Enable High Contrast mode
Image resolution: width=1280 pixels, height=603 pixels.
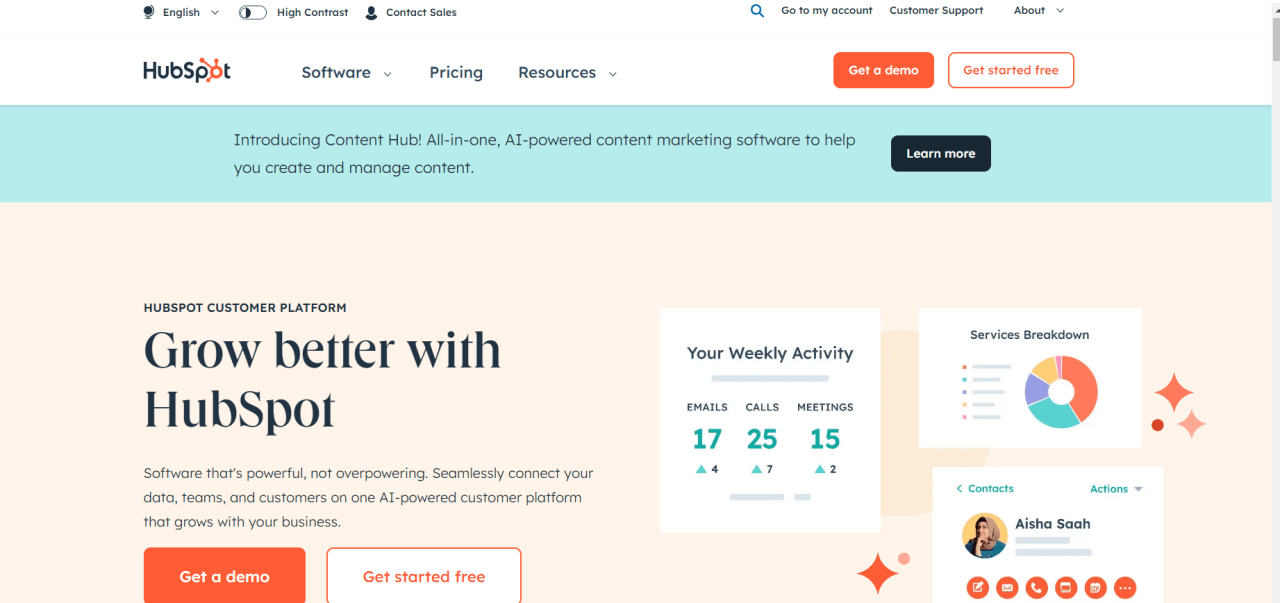pos(252,11)
